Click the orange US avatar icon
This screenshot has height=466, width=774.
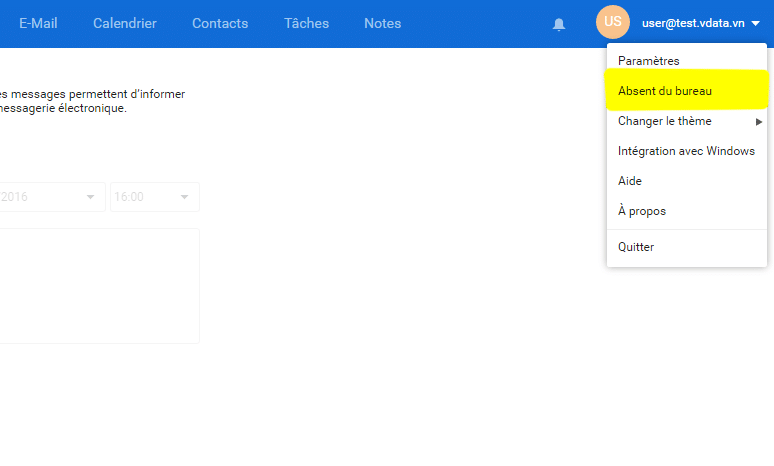point(612,22)
